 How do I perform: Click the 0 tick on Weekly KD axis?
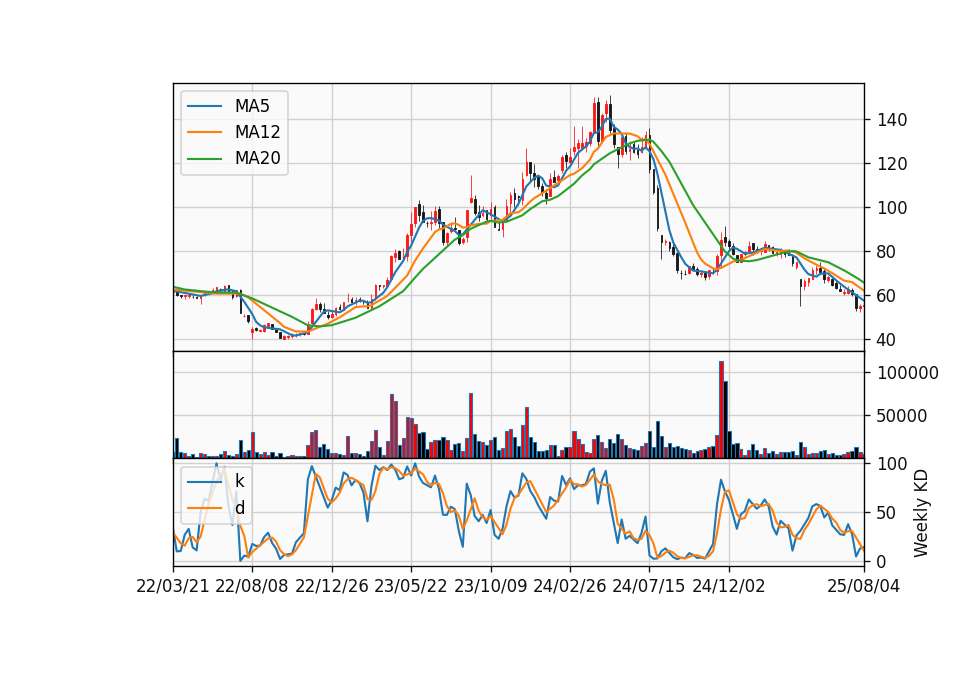(x=882, y=561)
